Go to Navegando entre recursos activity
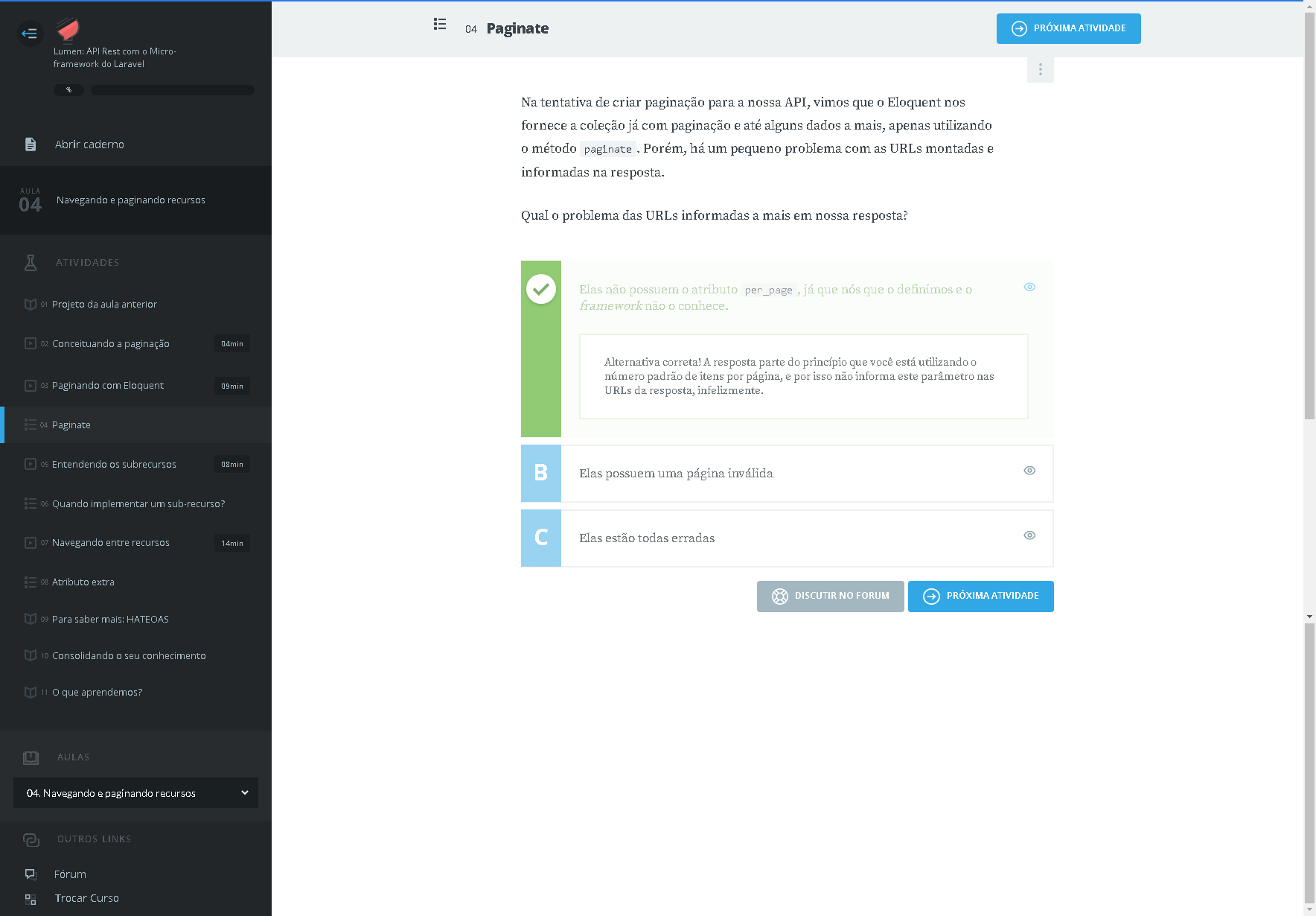The width and height of the screenshot is (1316, 916). [111, 543]
